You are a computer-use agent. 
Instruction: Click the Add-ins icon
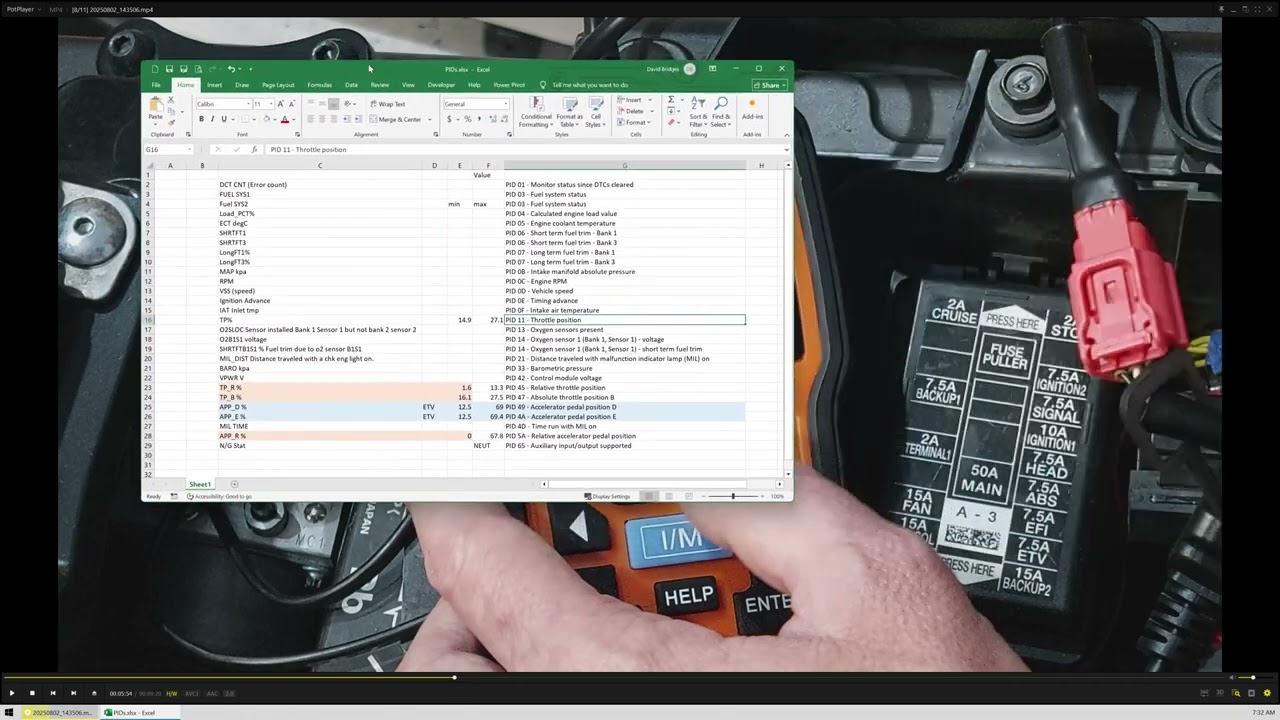[x=752, y=108]
